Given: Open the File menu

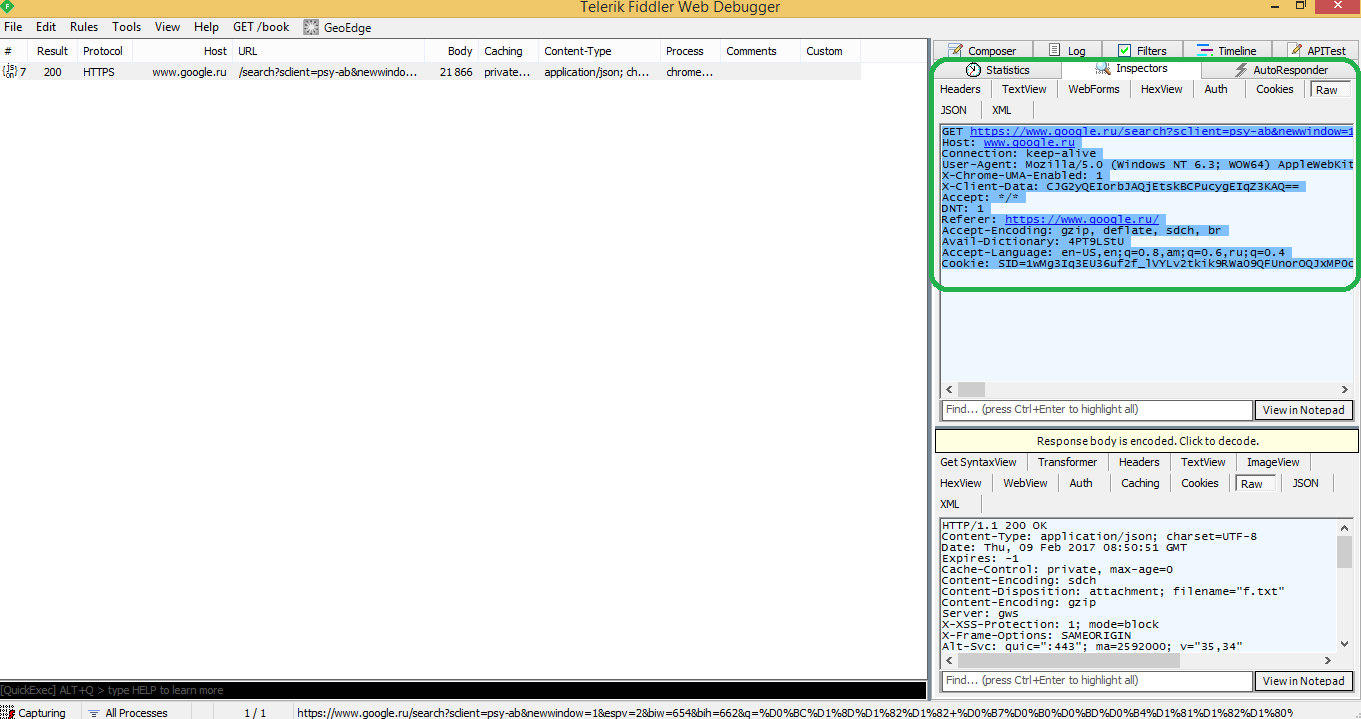Looking at the screenshot, I should pos(13,27).
